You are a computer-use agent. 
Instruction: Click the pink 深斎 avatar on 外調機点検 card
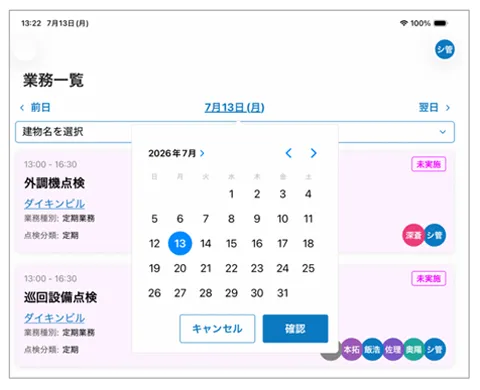(x=414, y=235)
